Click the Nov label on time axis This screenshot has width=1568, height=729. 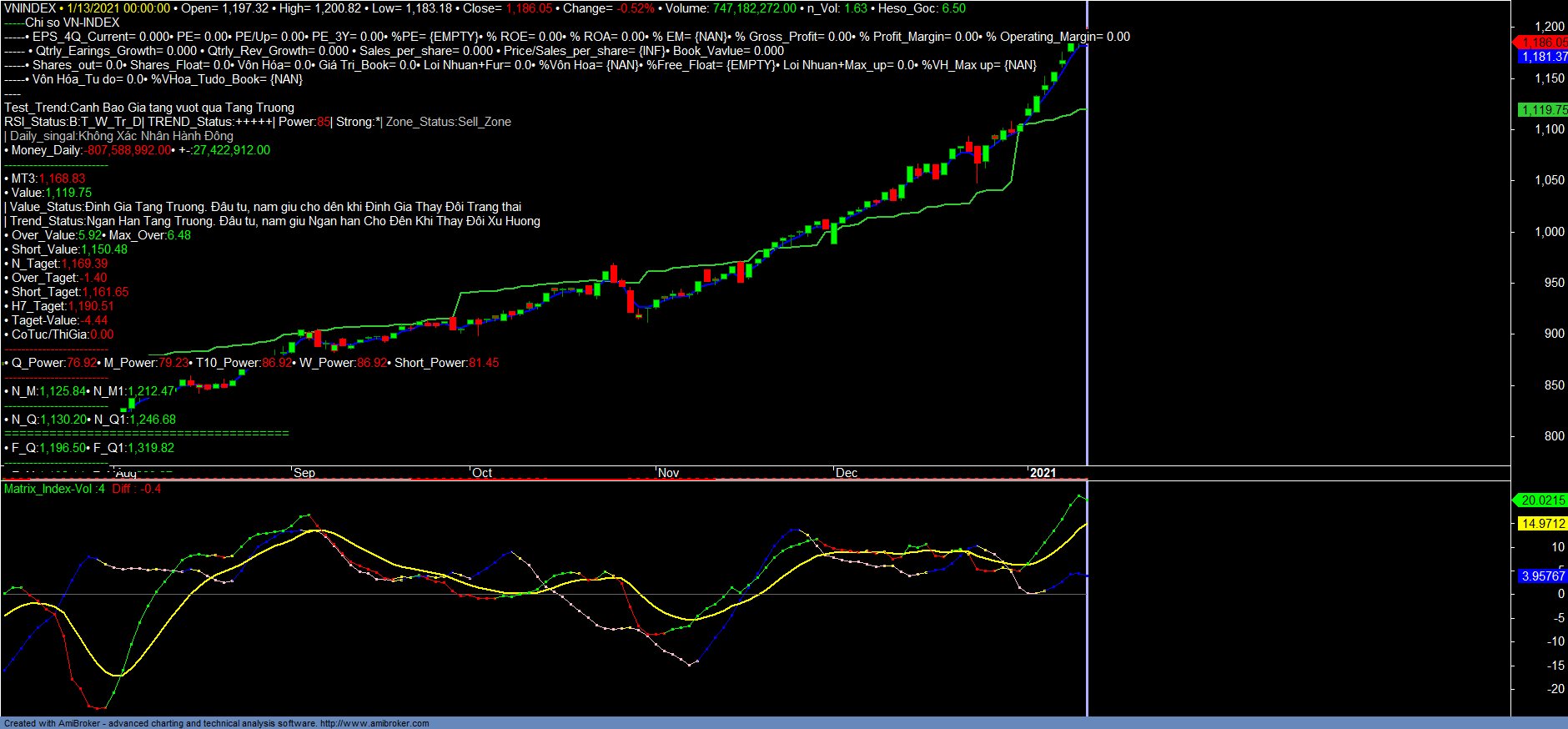coord(668,473)
